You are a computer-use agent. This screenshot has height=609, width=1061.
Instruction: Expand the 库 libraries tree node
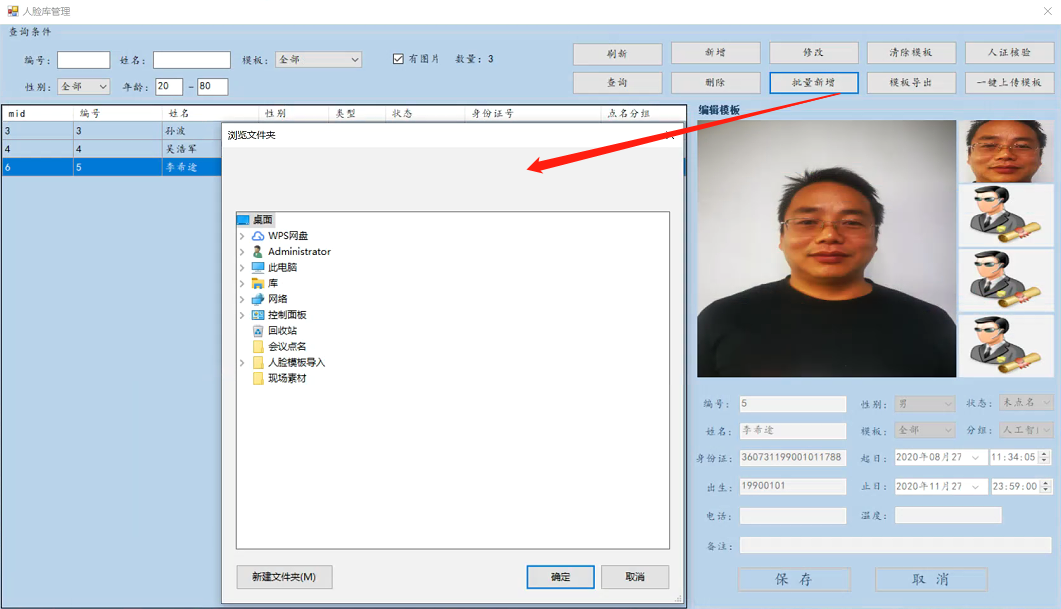click(x=242, y=284)
